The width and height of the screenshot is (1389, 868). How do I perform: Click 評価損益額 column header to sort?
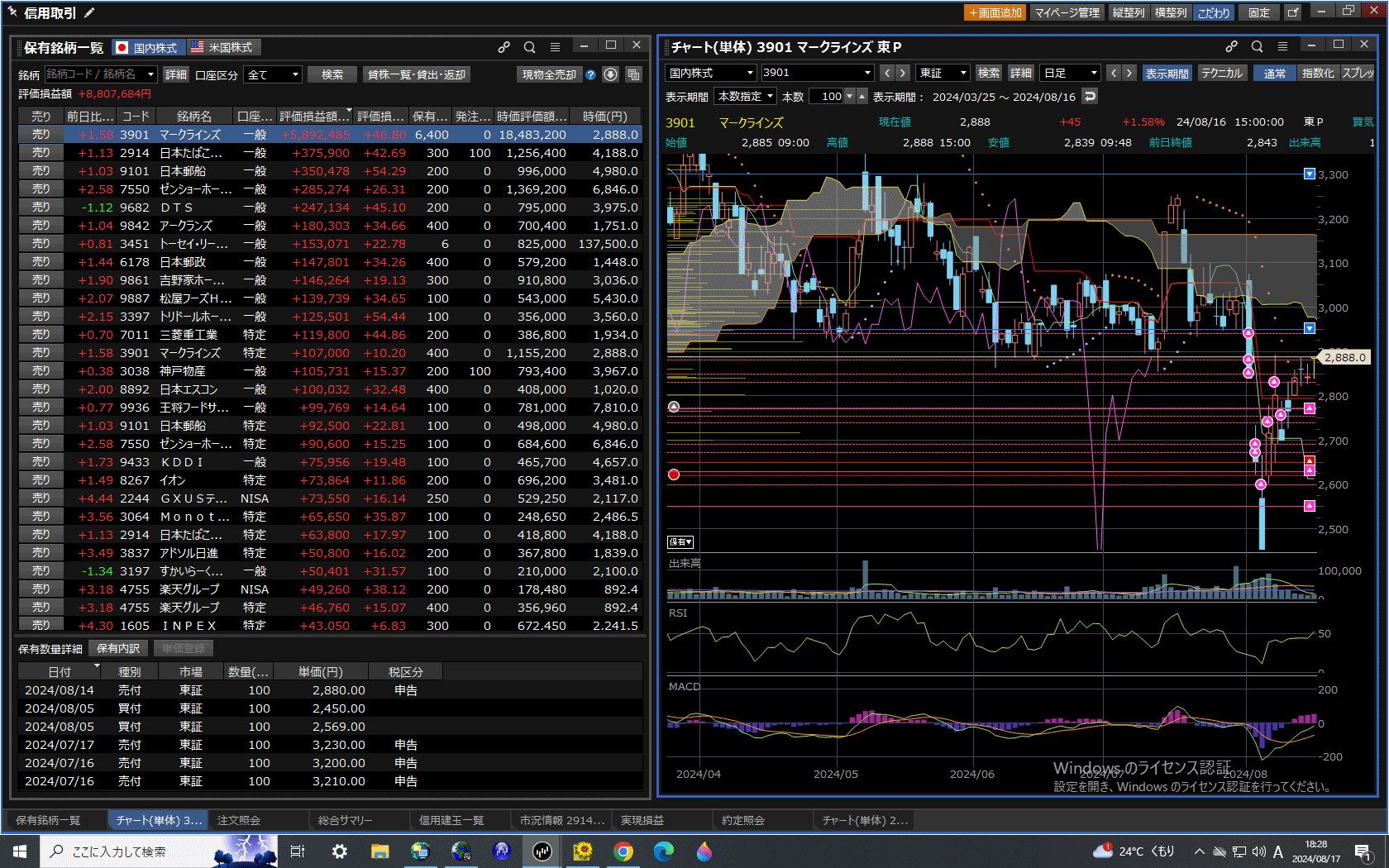point(314,117)
